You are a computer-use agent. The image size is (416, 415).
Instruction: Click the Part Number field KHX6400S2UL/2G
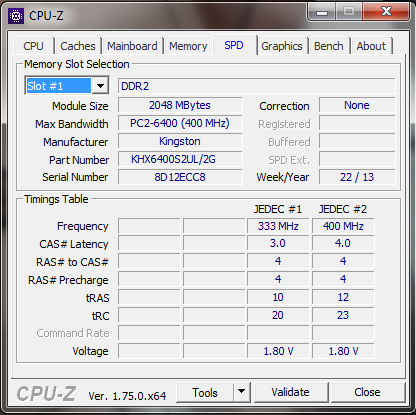(180, 159)
